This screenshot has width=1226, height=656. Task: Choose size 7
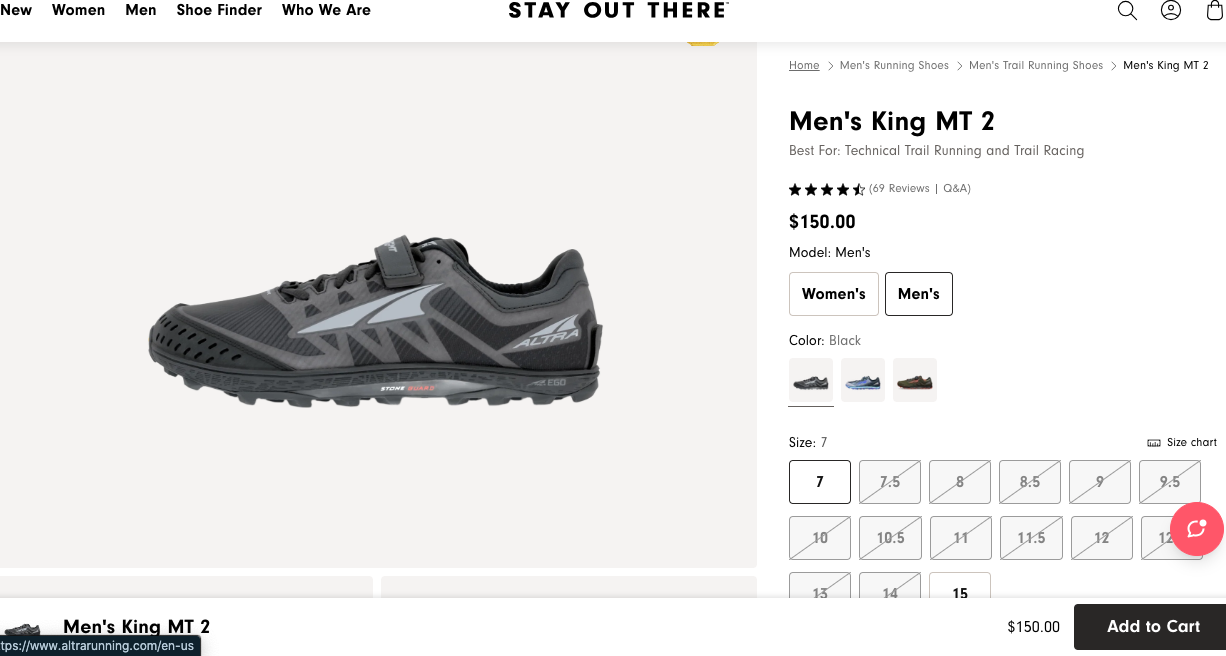(820, 482)
